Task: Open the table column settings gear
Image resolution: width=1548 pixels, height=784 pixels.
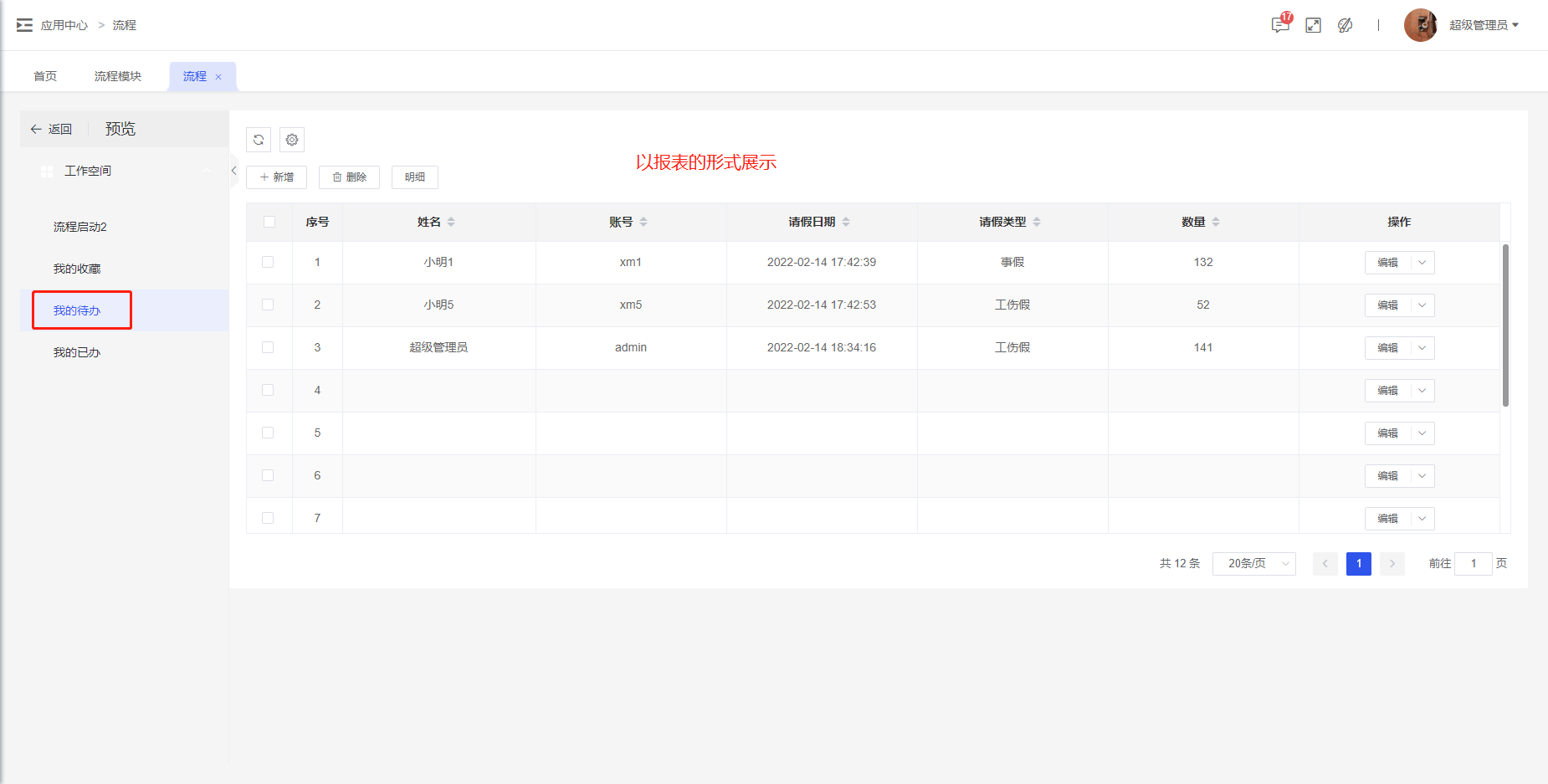Action: [x=292, y=140]
